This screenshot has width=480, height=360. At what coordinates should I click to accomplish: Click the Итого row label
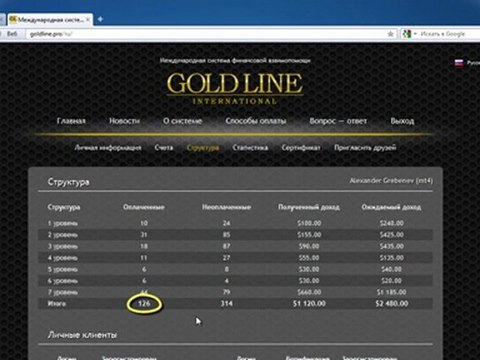57,304
